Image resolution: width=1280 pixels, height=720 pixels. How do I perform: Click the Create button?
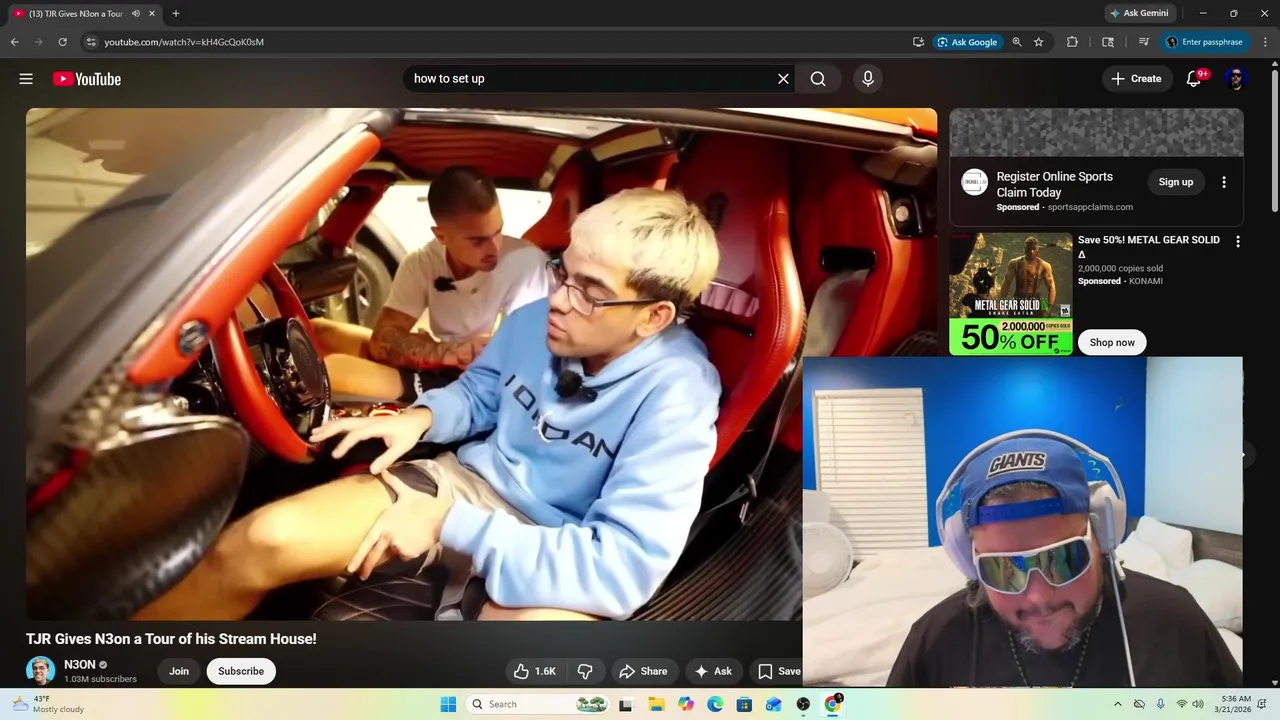point(1137,79)
